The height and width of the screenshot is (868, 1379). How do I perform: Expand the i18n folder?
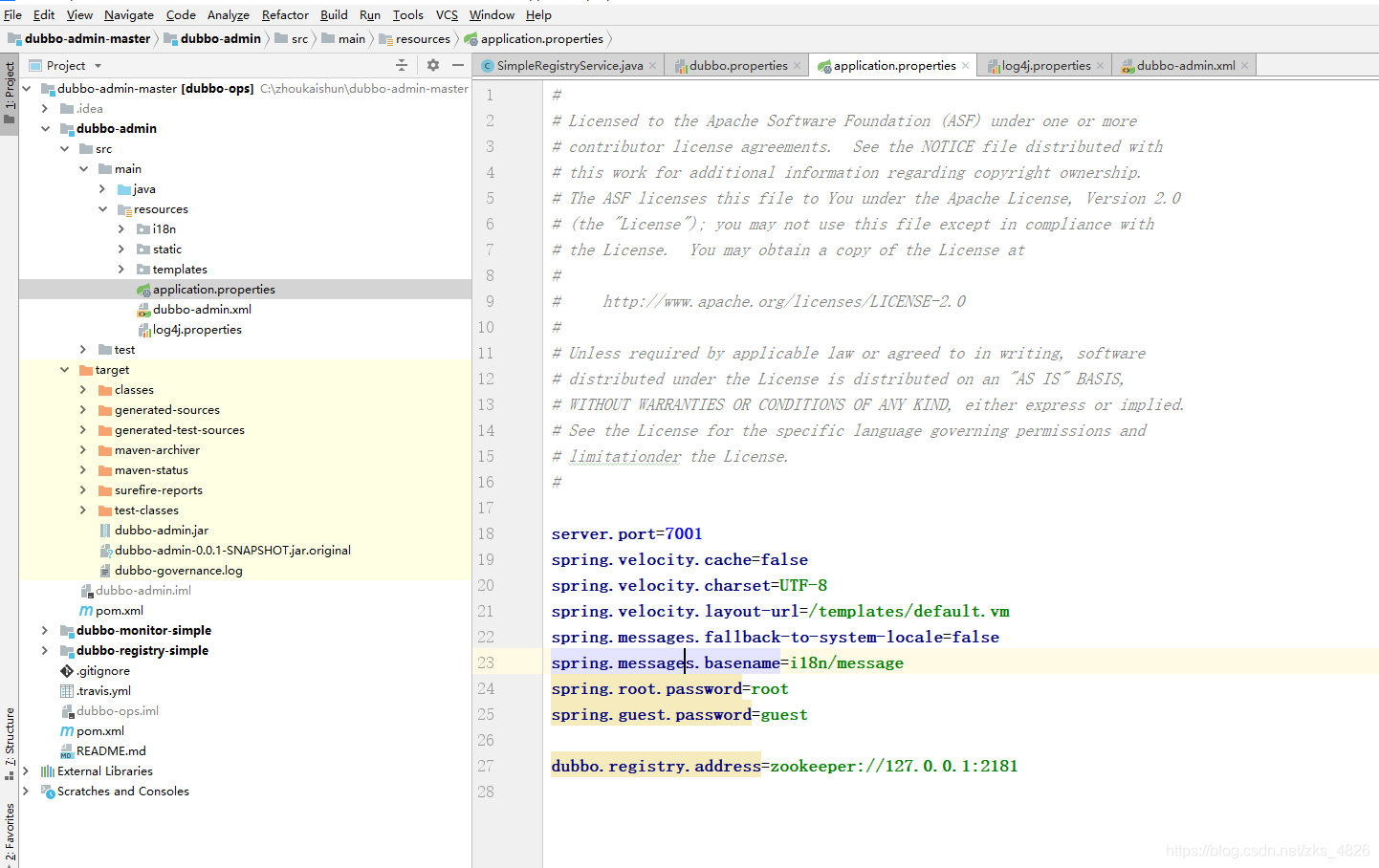click(121, 228)
